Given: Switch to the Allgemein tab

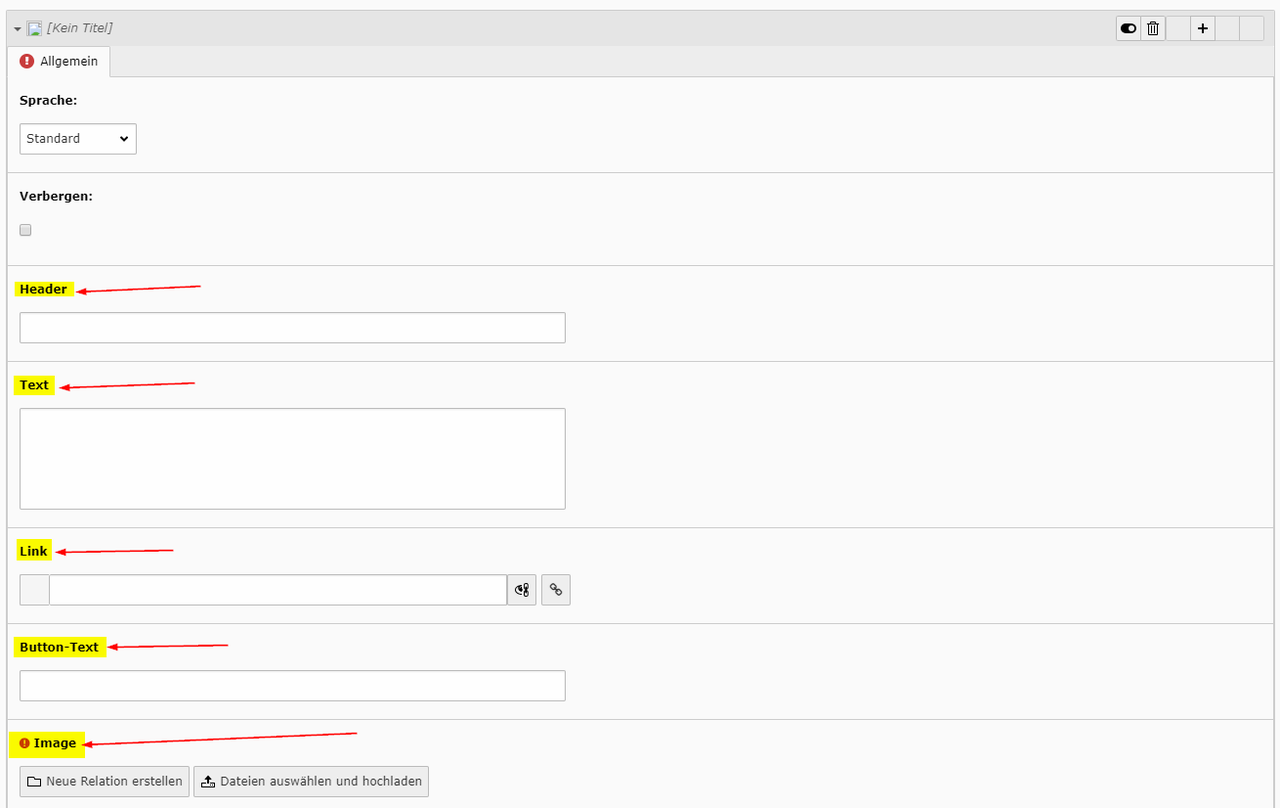Looking at the screenshot, I should [x=68, y=61].
